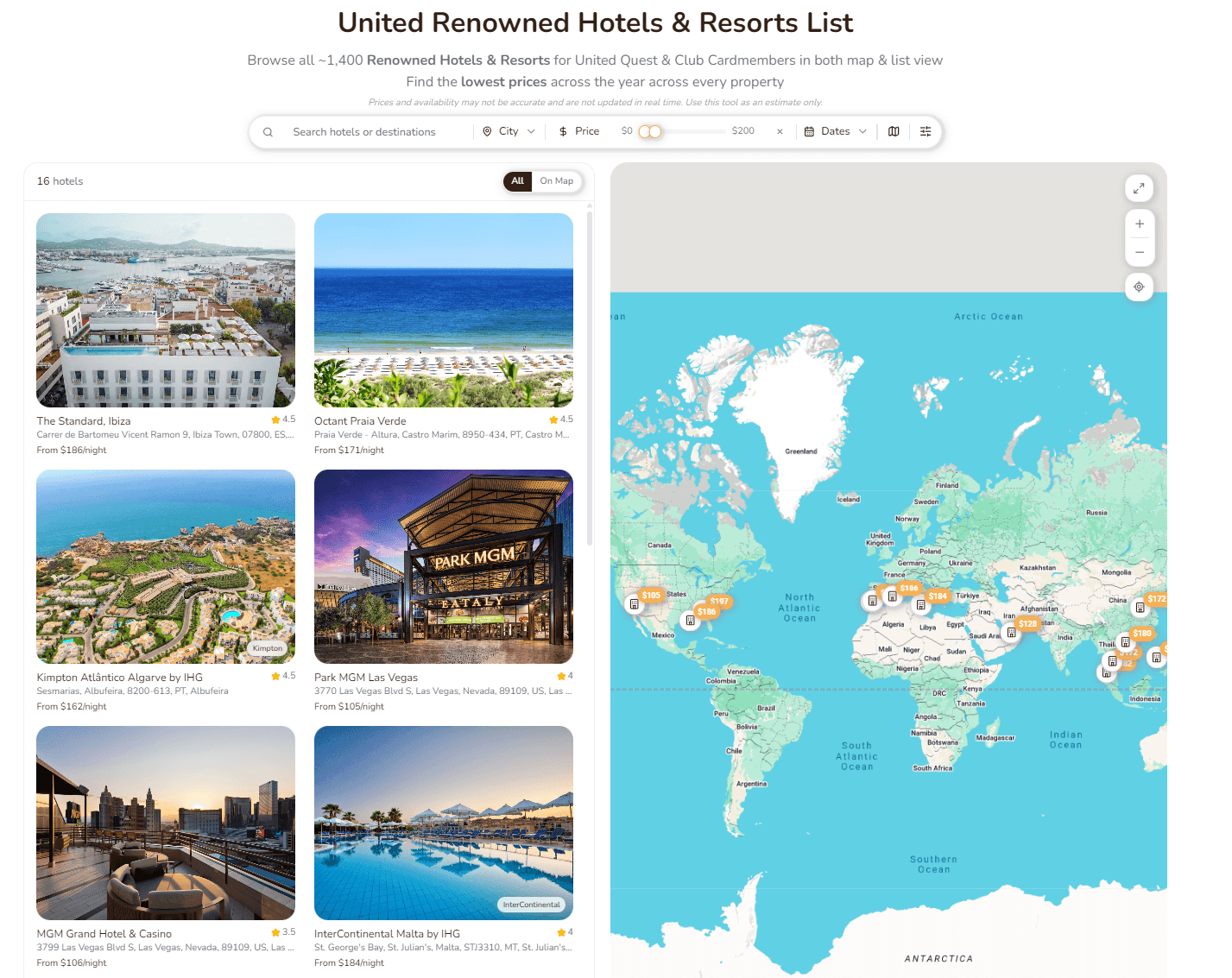Open the filter settings sliders icon

(926, 131)
